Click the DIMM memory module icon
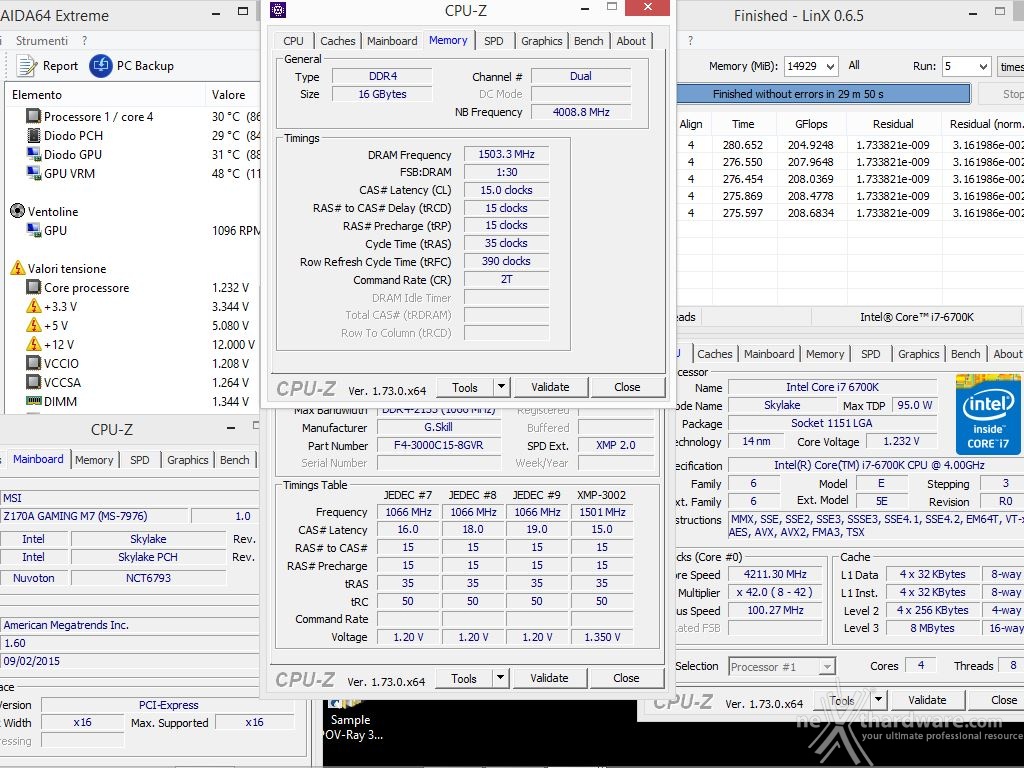Screen dimensions: 1024x768 33,401
